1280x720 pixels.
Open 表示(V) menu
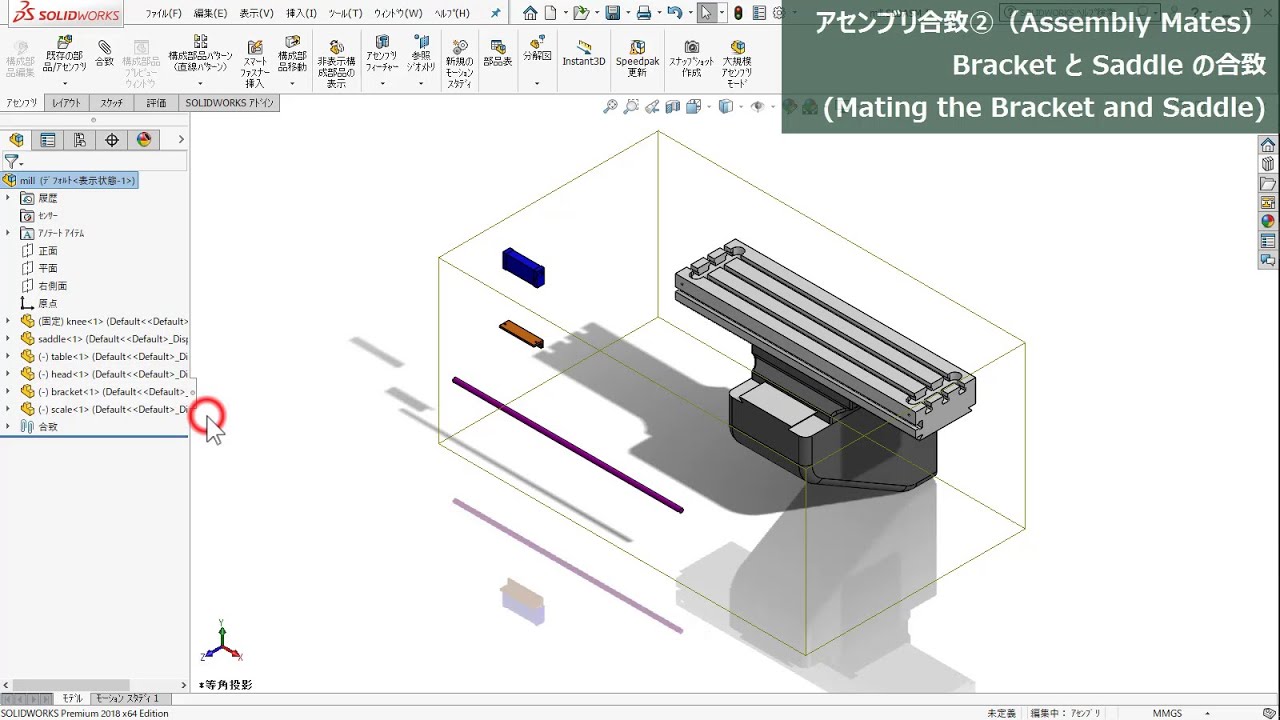(x=257, y=13)
